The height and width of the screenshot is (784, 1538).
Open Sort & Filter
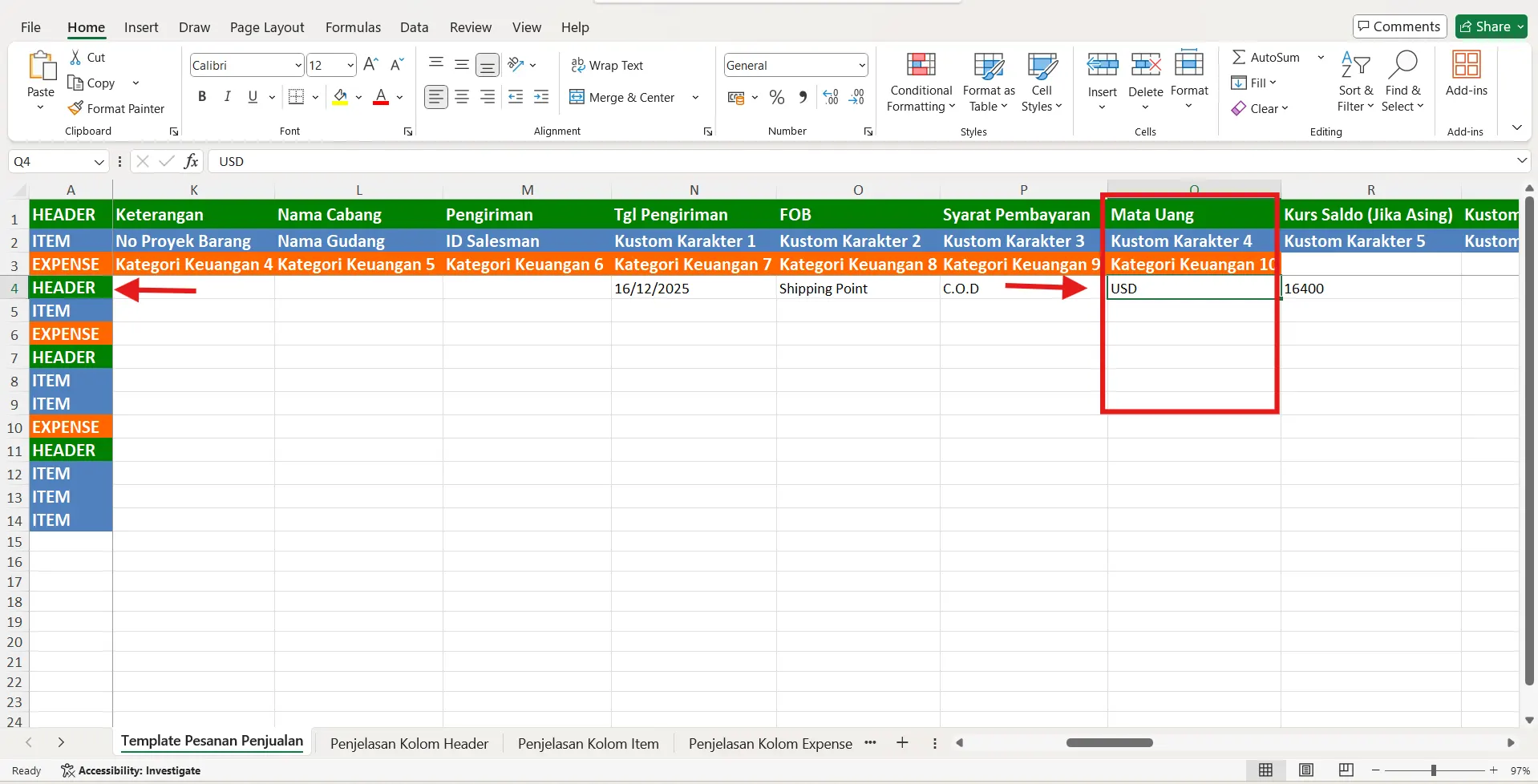[x=1357, y=80]
